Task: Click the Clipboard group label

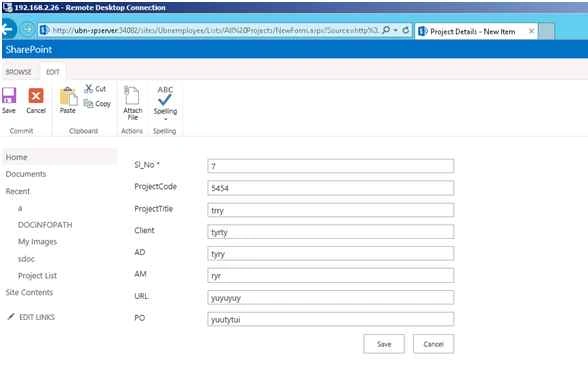Action: pyautogui.click(x=84, y=131)
